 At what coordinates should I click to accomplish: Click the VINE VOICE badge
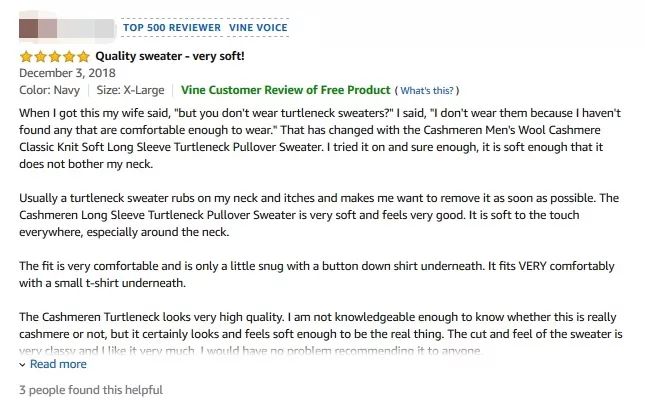[x=258, y=28]
